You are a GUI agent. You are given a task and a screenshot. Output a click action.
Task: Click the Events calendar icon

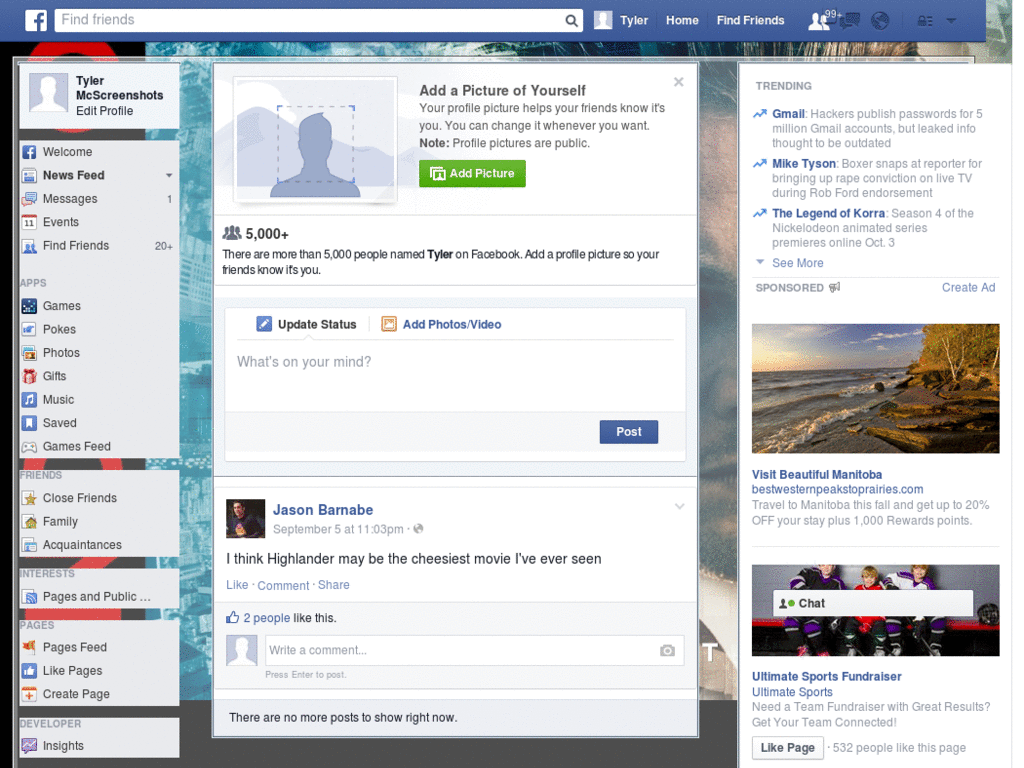[x=29, y=223]
